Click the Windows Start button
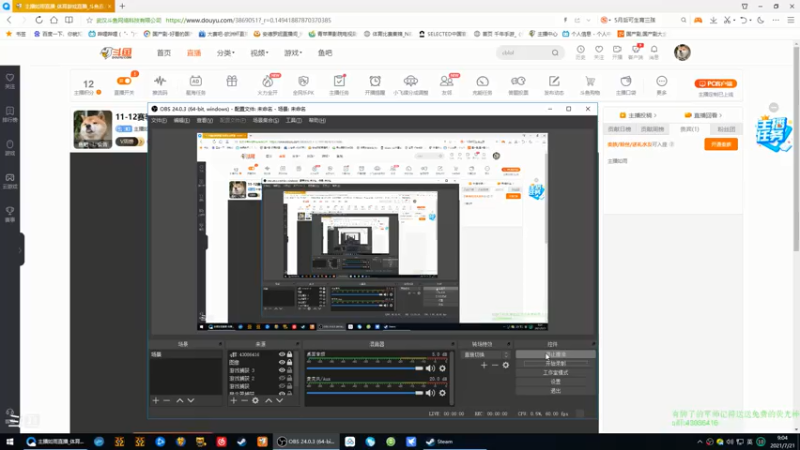Screen dimensions: 800x450 pyautogui.click(x=10, y=442)
